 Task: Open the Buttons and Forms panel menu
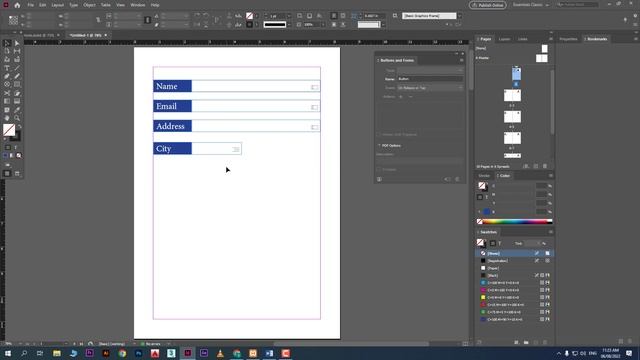click(462, 60)
